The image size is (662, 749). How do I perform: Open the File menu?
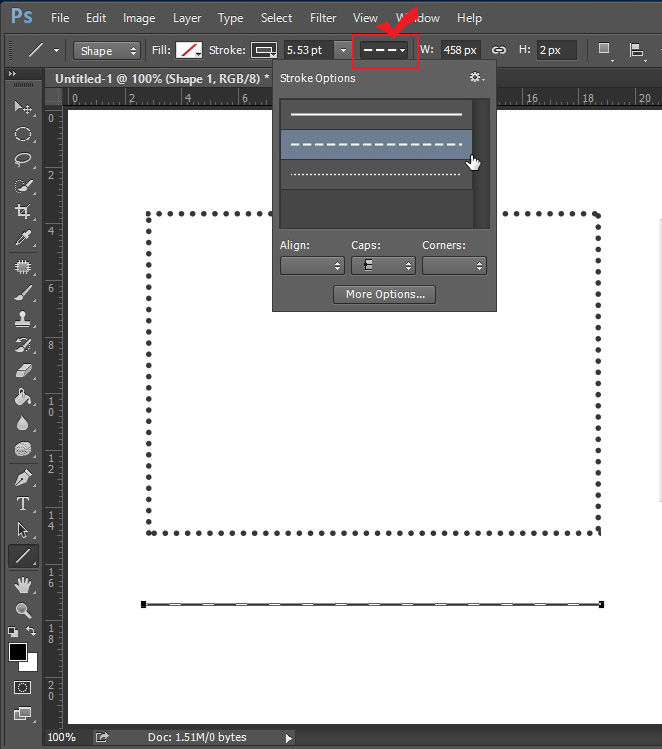click(60, 18)
